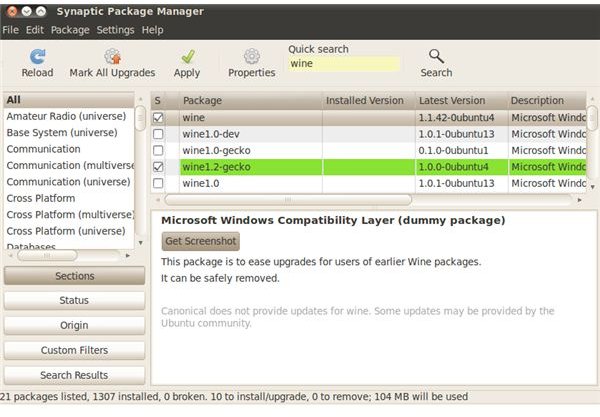
Task: Show Search Results view
Action: pos(74,375)
